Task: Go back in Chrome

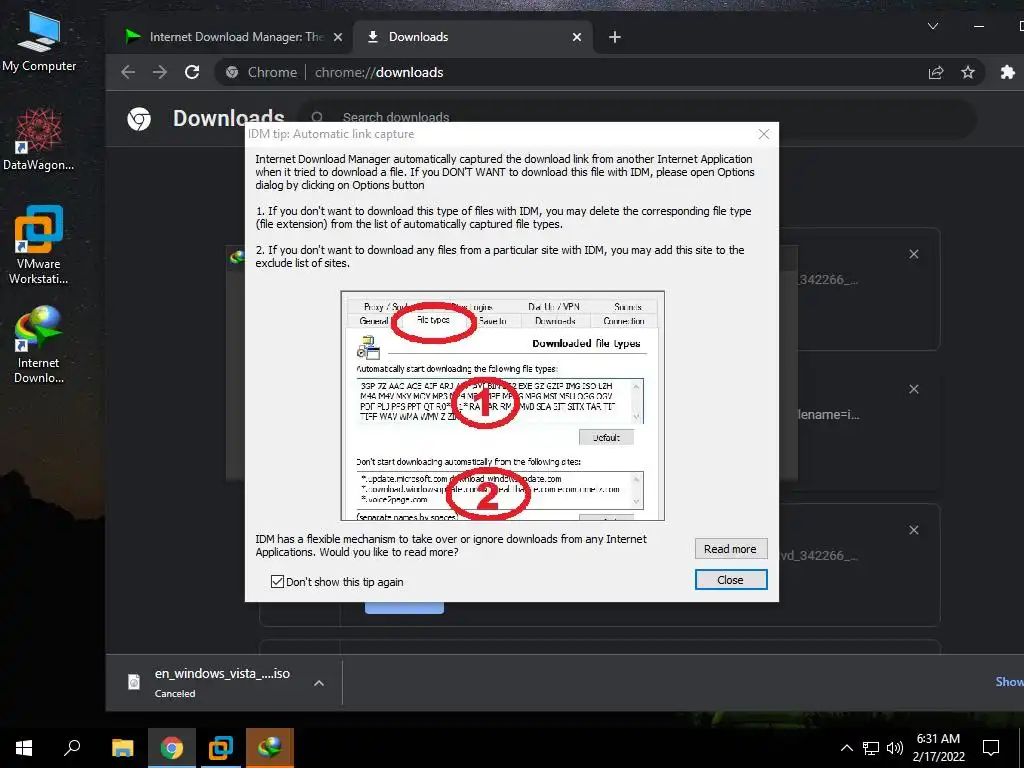Action: pyautogui.click(x=128, y=72)
